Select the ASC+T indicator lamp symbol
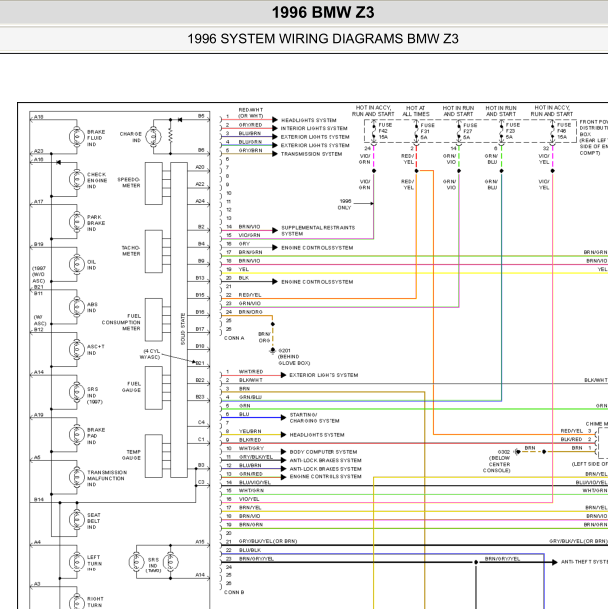The image size is (608, 609). (x=77, y=349)
